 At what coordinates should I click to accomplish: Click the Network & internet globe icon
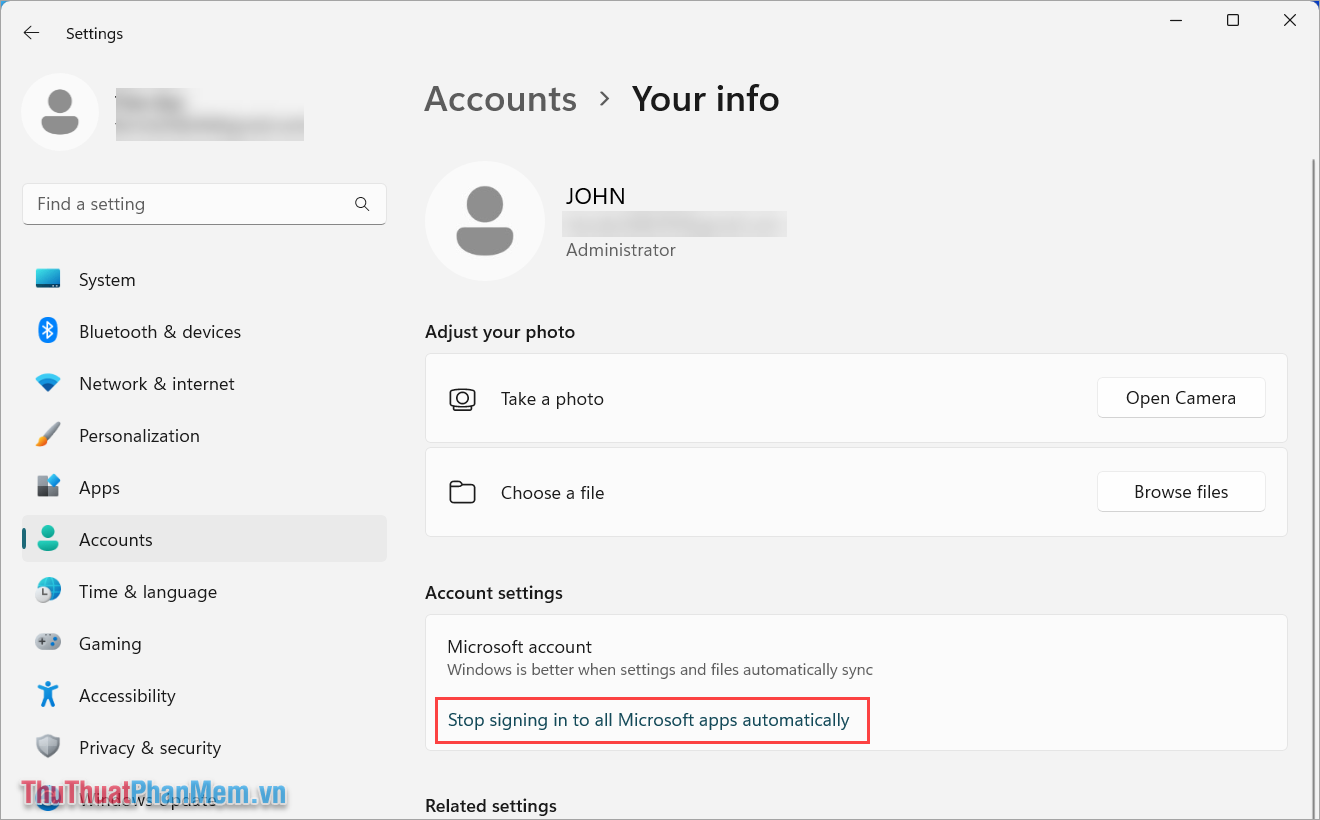(47, 383)
